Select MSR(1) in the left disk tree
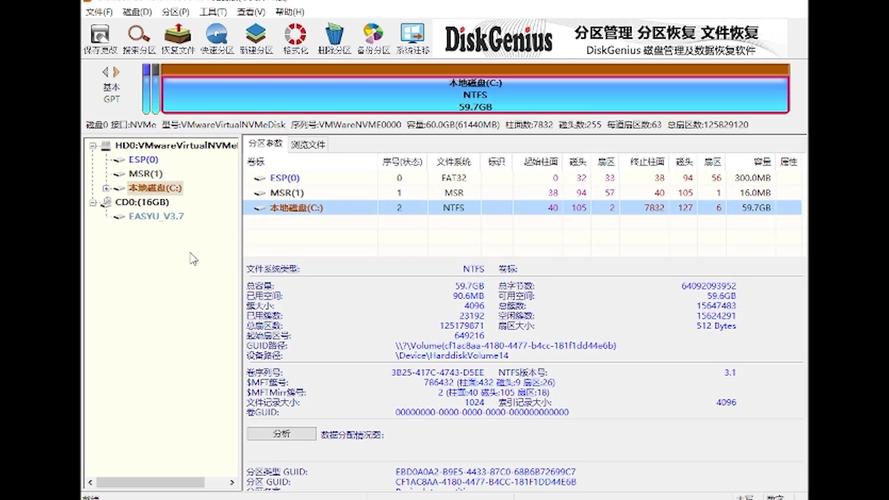 (145, 174)
